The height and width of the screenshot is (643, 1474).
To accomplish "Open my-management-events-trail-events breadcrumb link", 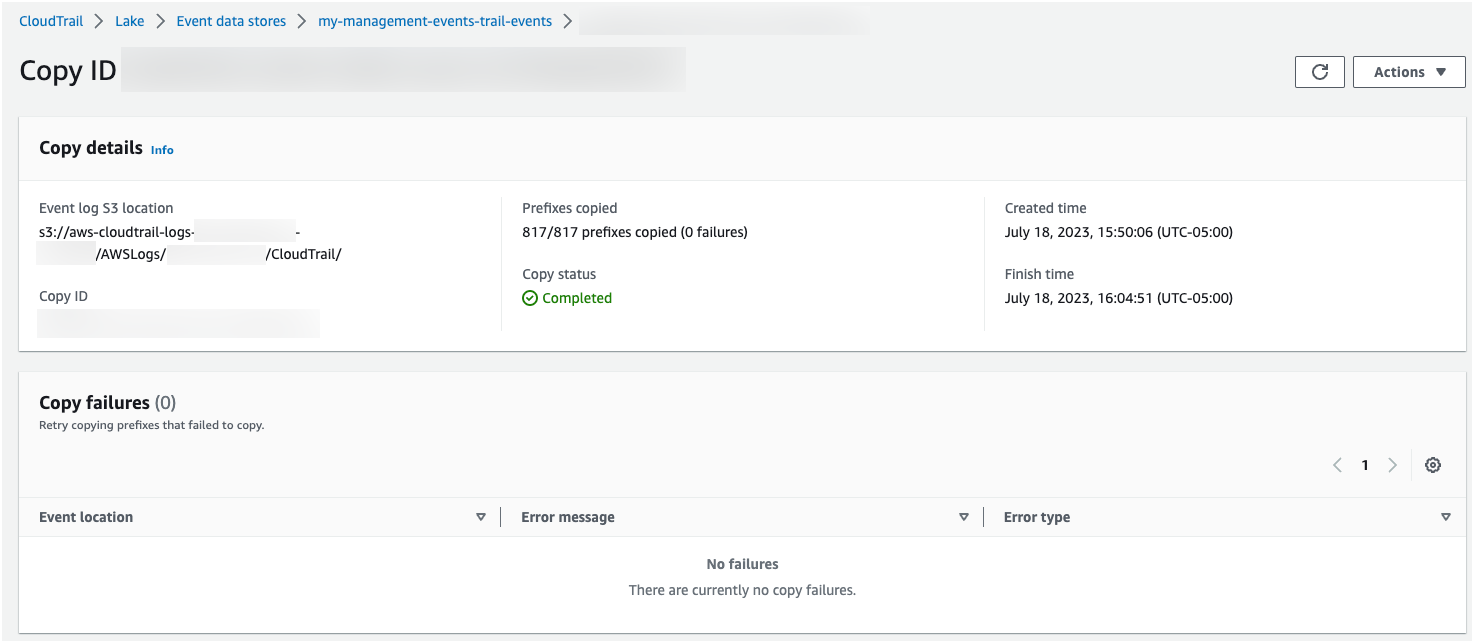I will point(434,21).
